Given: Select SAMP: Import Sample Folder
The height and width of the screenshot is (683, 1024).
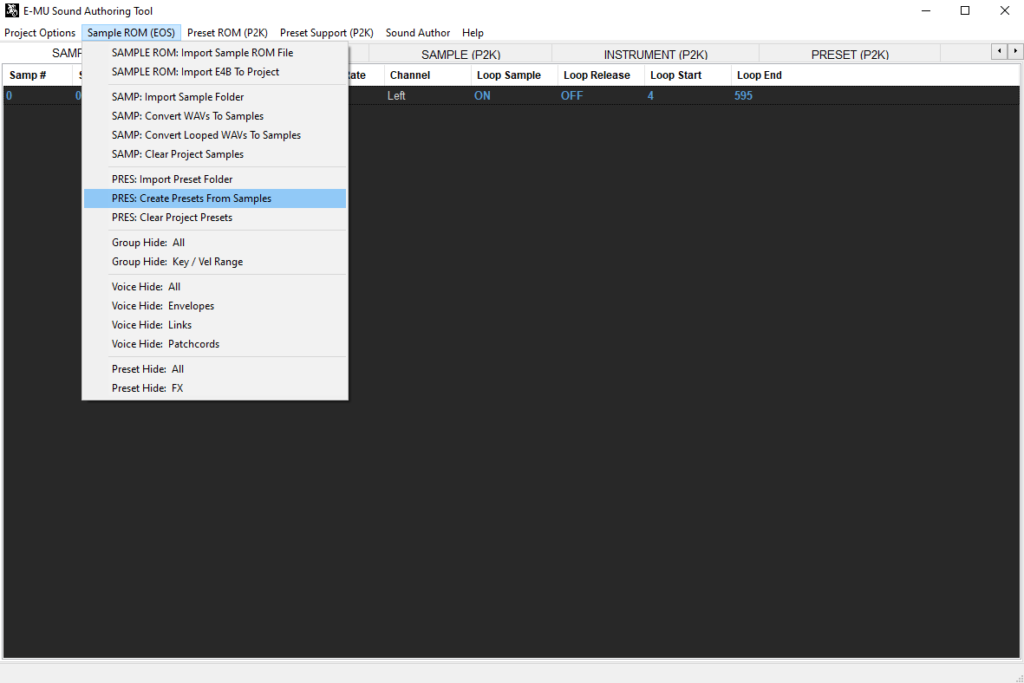Looking at the screenshot, I should pyautogui.click(x=215, y=97).
